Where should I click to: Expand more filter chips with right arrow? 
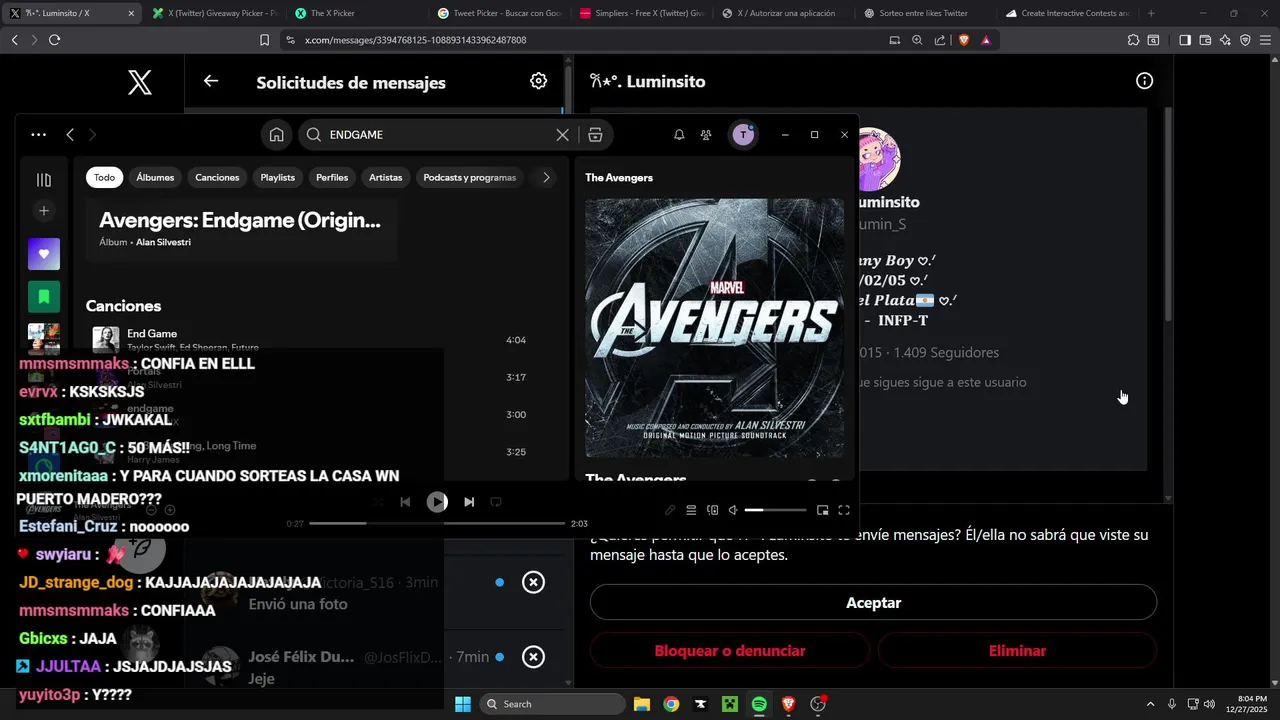pos(546,178)
